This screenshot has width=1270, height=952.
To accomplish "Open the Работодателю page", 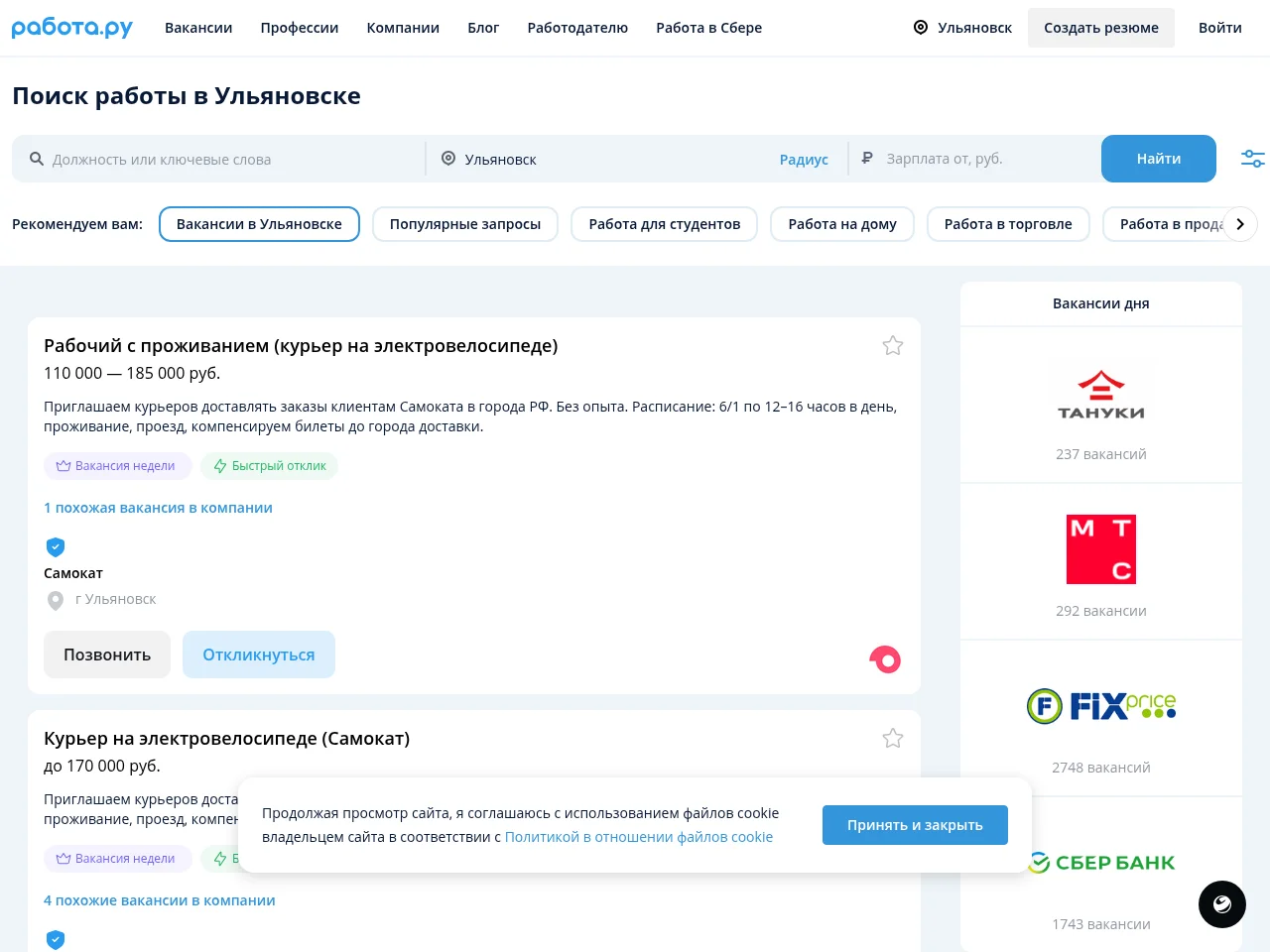I will pos(577,28).
